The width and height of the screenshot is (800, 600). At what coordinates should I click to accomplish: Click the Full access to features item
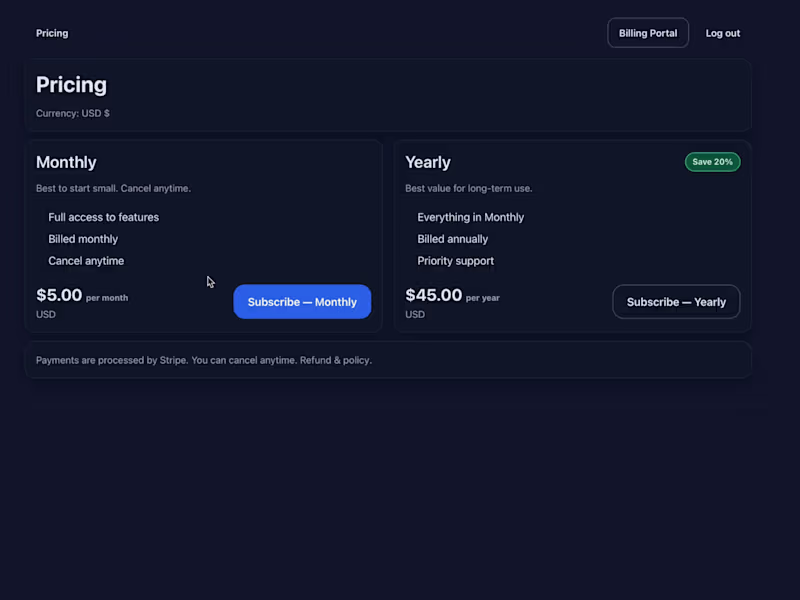pos(103,217)
